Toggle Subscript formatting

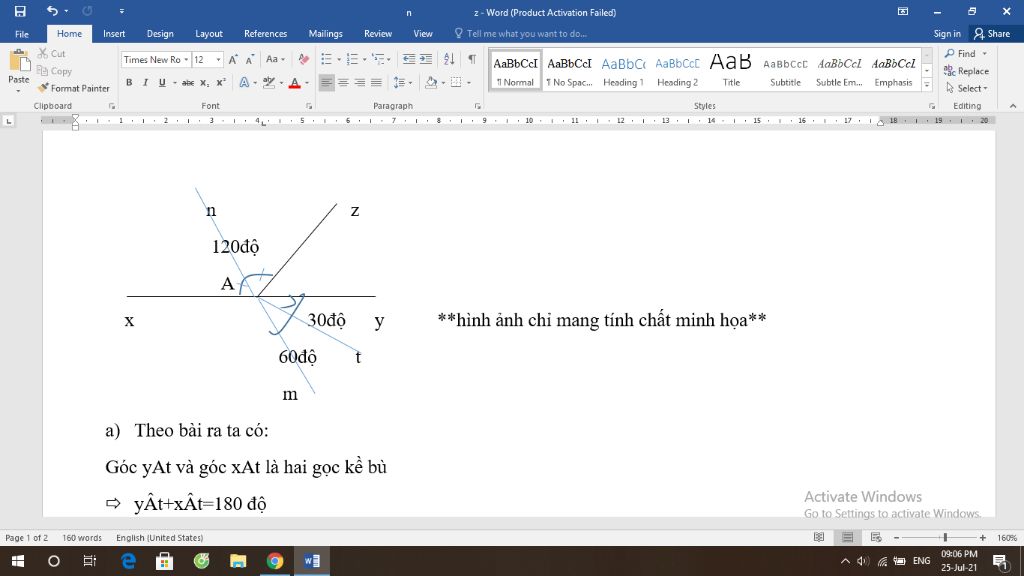(x=204, y=83)
